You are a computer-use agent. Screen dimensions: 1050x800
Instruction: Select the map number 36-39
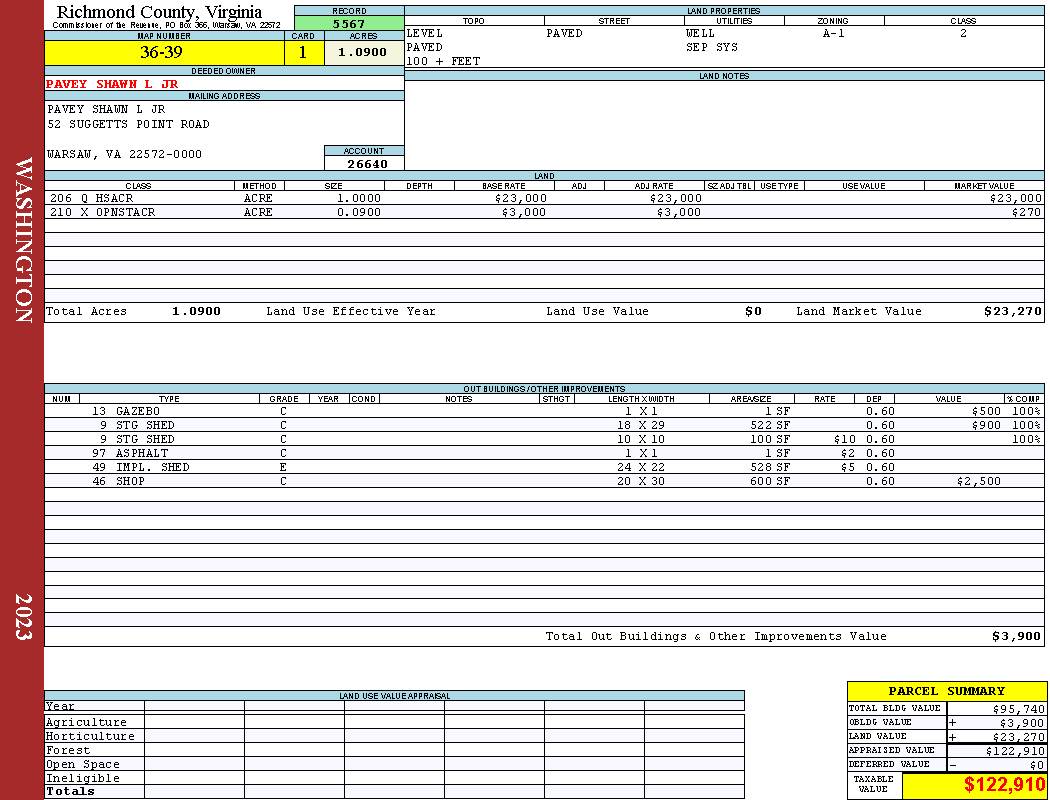[161, 52]
